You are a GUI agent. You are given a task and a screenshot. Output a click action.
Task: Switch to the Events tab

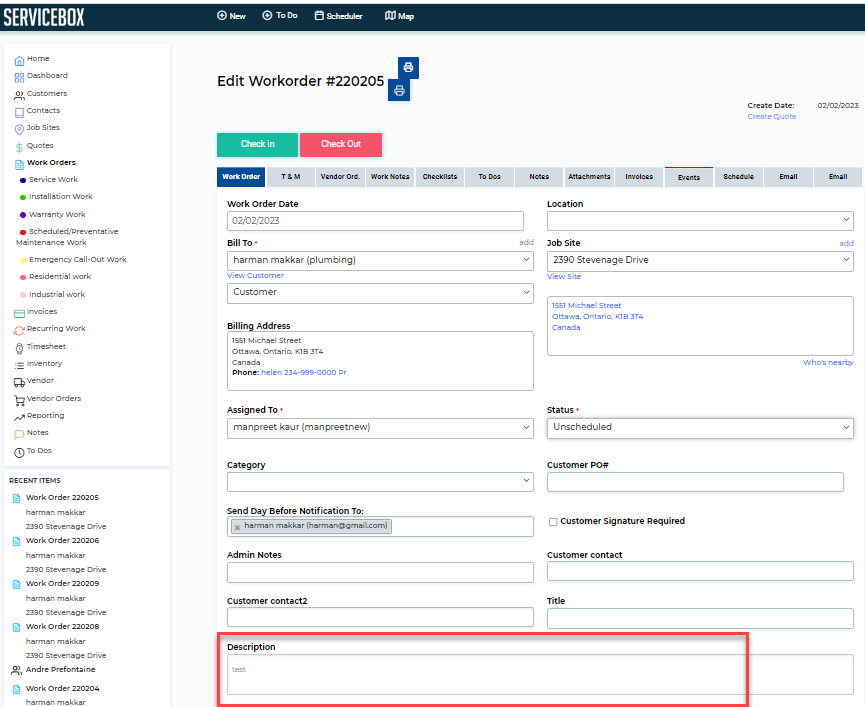(x=688, y=178)
